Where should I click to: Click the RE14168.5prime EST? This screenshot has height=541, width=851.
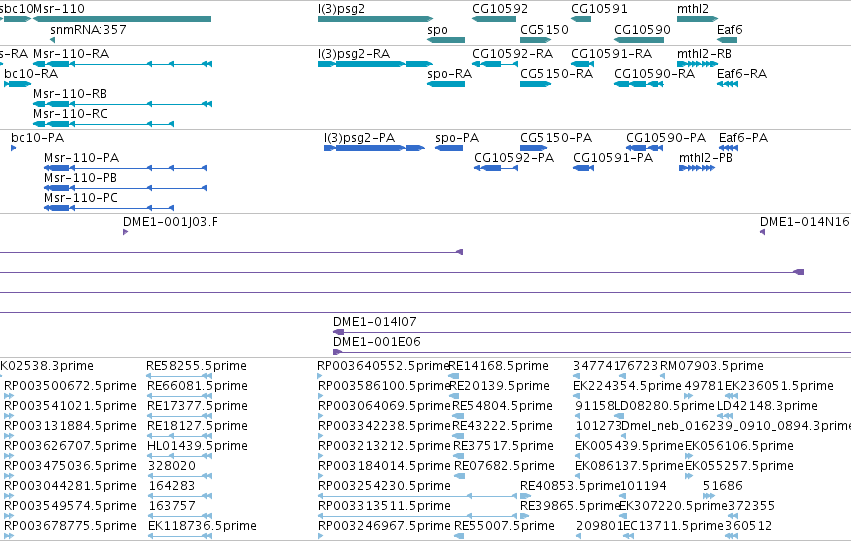[454, 375]
